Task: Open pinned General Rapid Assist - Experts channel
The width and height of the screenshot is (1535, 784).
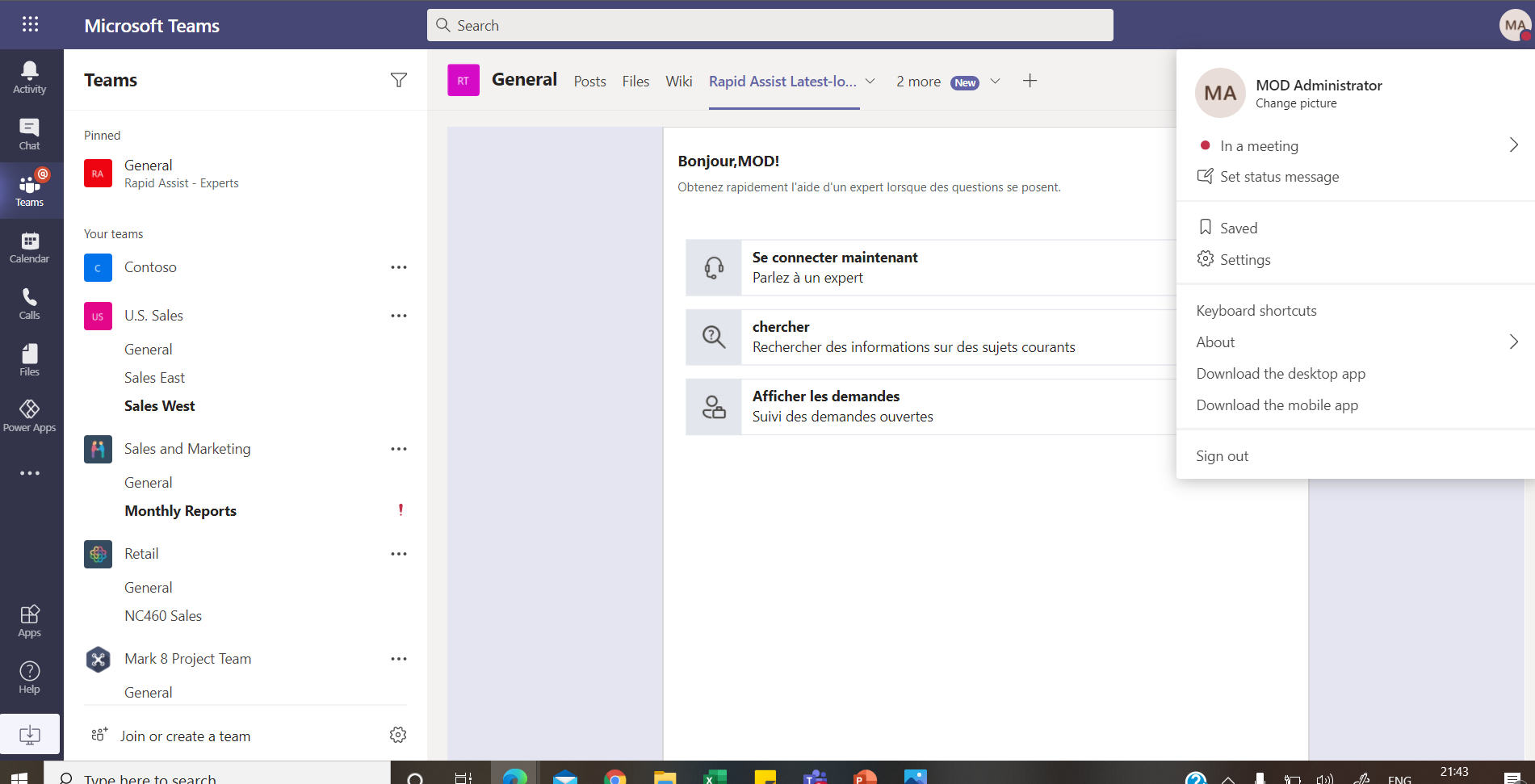Action: [x=245, y=174]
